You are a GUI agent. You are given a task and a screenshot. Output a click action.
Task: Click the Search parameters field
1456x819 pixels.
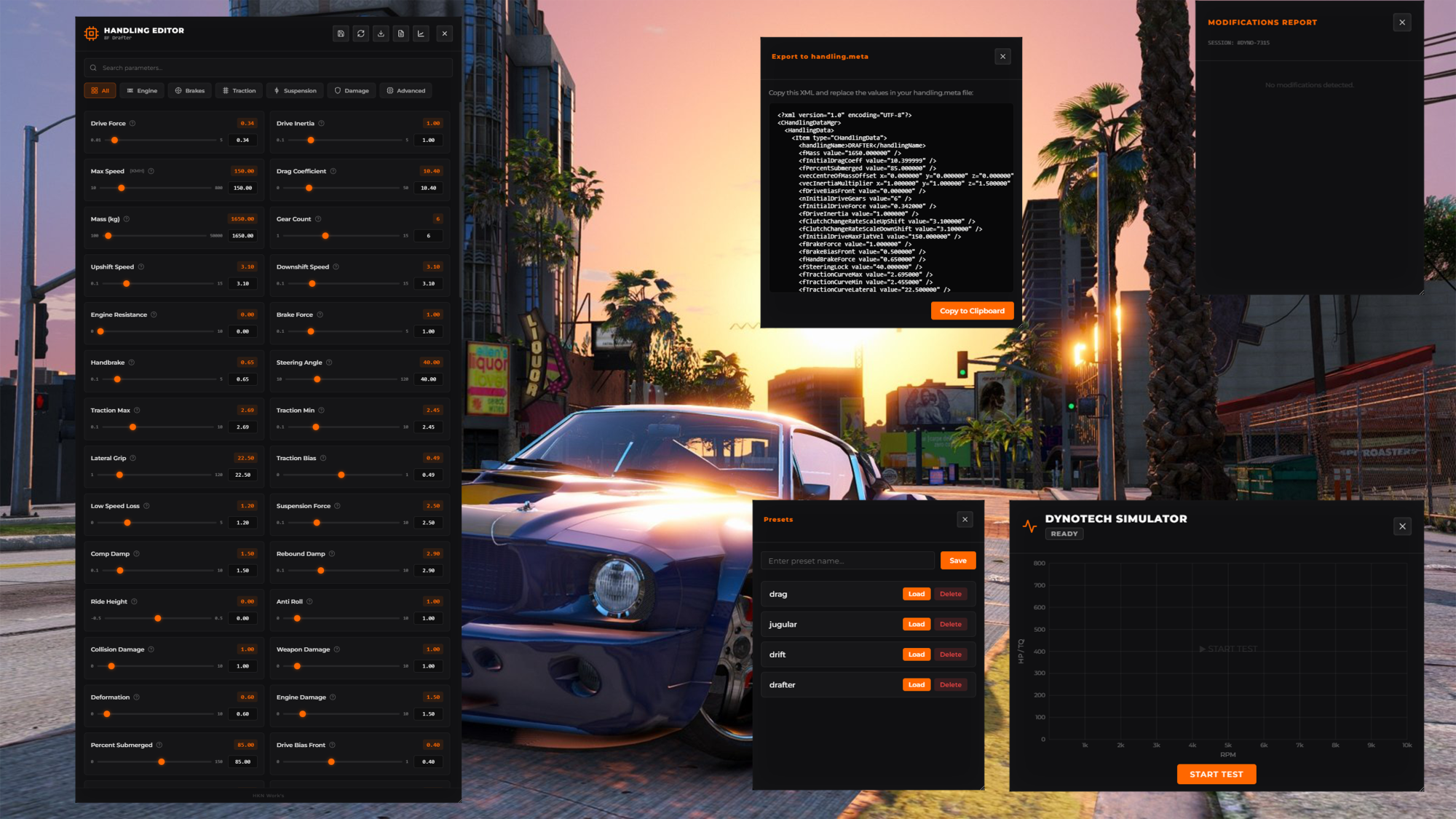pyautogui.click(x=269, y=68)
